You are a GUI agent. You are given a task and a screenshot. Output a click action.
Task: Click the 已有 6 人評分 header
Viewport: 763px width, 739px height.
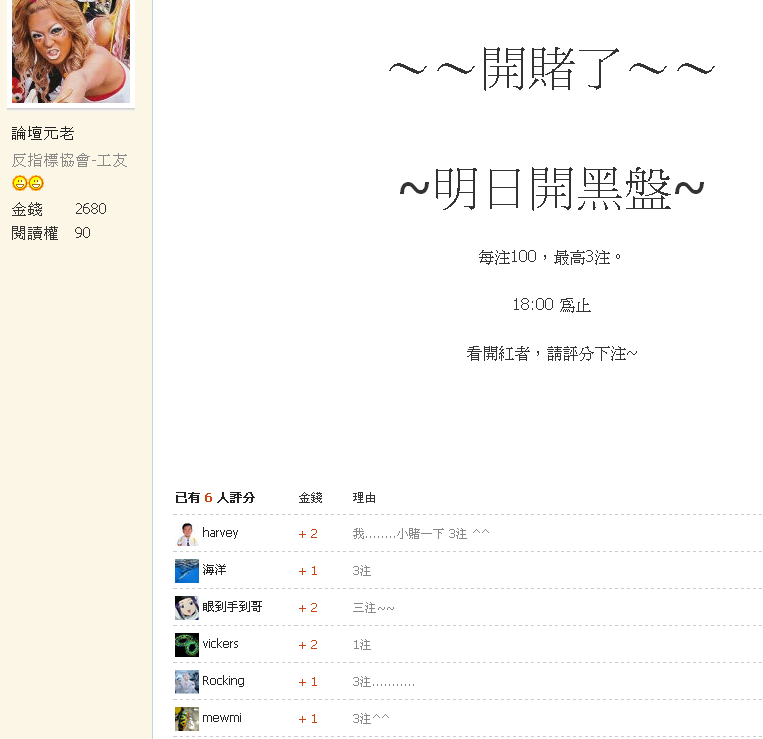pos(215,498)
